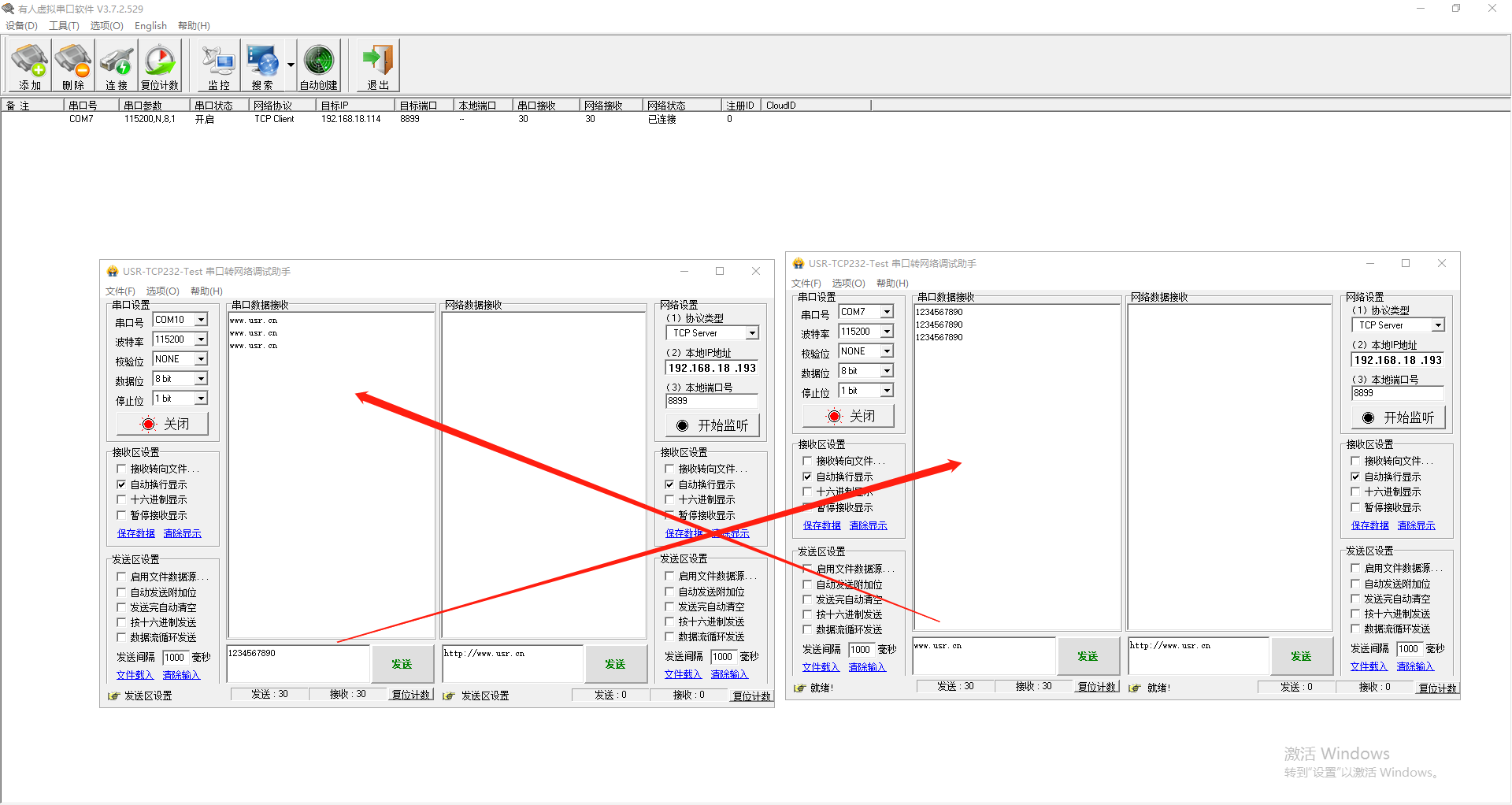This screenshot has width=1512, height=805.
Task: Click the 复位计数 (Reset count) toolbar icon
Action: (x=160, y=66)
